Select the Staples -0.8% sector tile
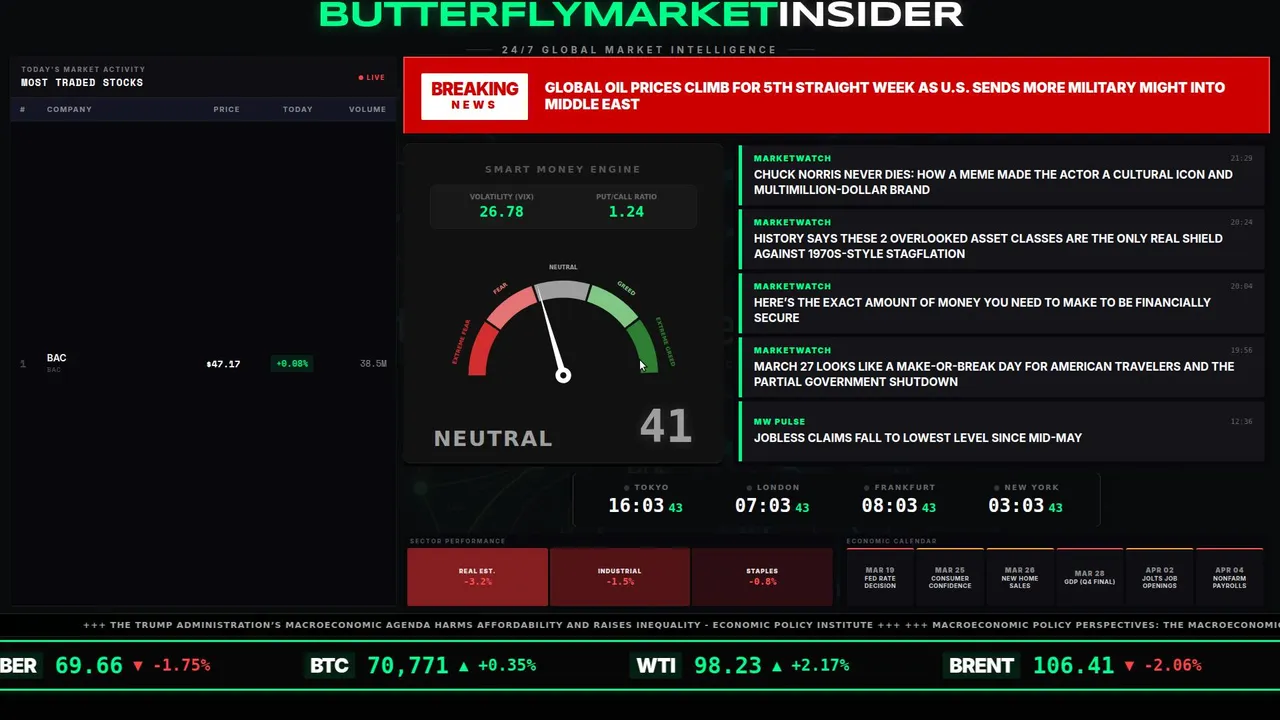1280x720 pixels. click(x=762, y=577)
